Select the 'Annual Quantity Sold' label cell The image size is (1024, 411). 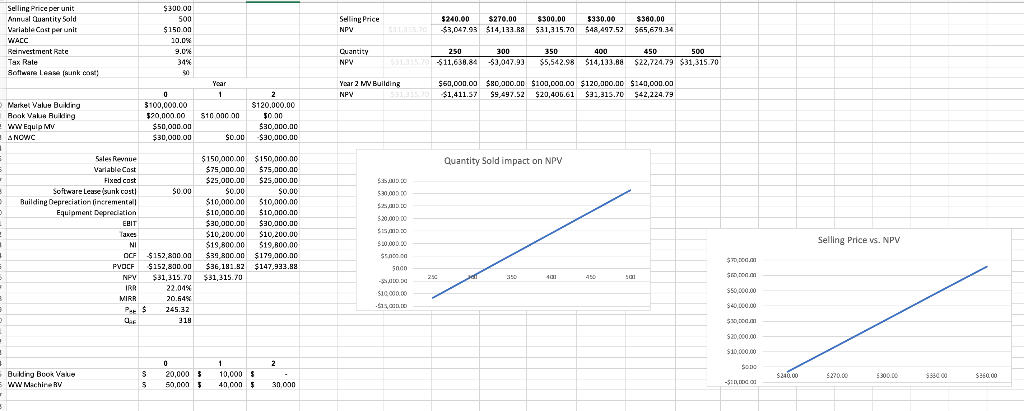click(42, 20)
